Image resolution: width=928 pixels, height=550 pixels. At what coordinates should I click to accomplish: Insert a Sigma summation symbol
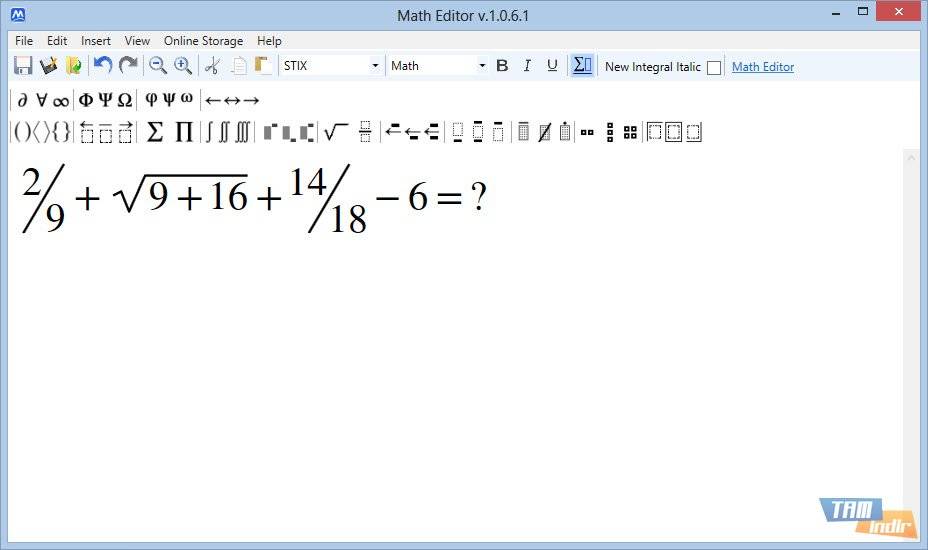point(155,132)
